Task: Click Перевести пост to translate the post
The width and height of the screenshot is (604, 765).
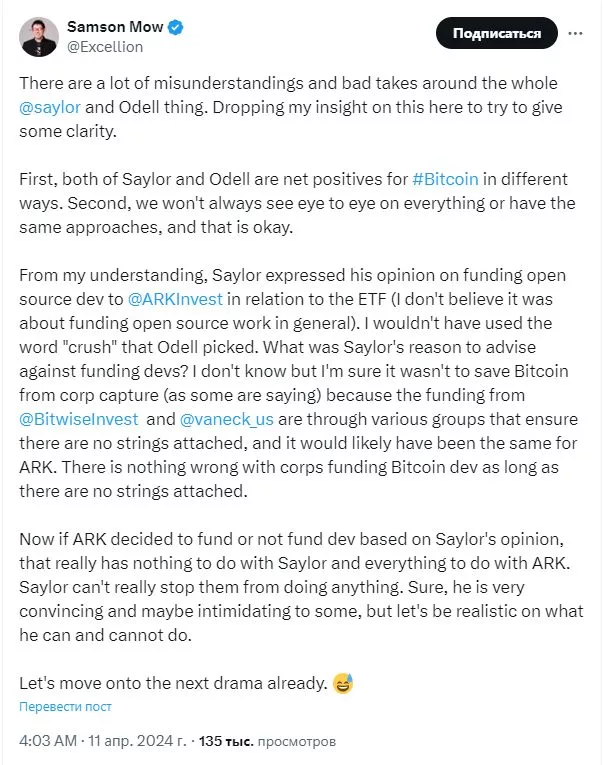Action: (65, 706)
